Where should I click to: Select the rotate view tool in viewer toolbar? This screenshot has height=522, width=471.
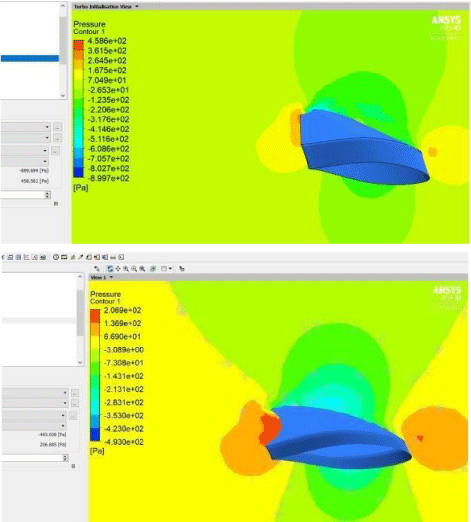110,268
